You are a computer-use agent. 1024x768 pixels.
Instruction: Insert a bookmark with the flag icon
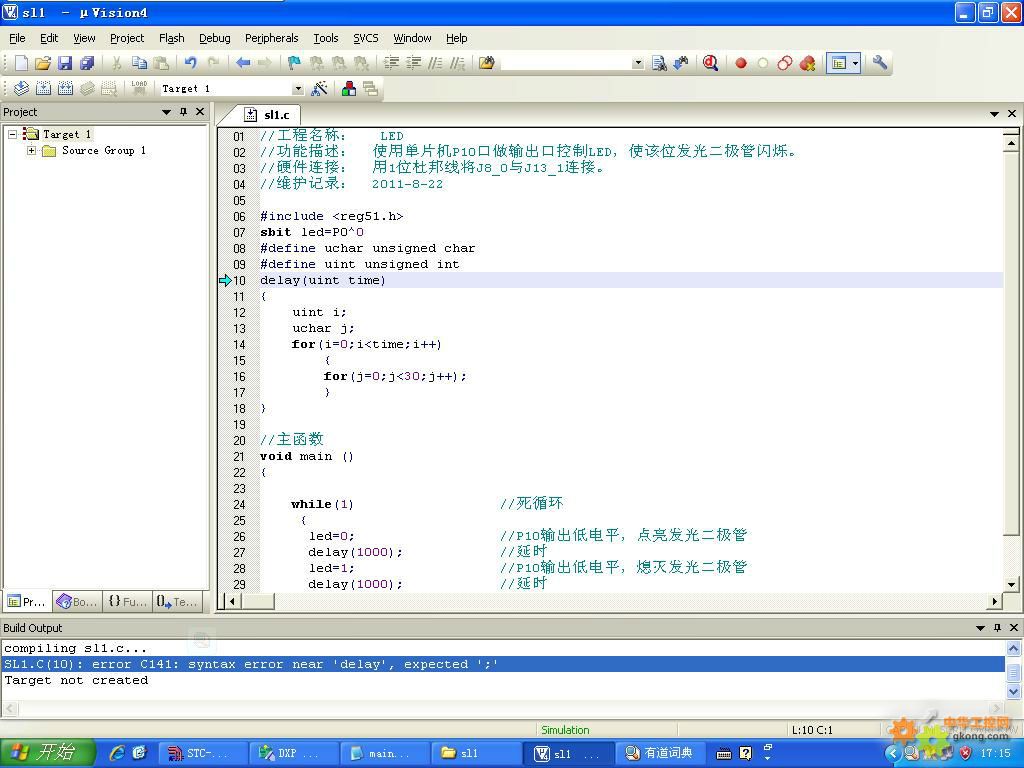pyautogui.click(x=294, y=63)
